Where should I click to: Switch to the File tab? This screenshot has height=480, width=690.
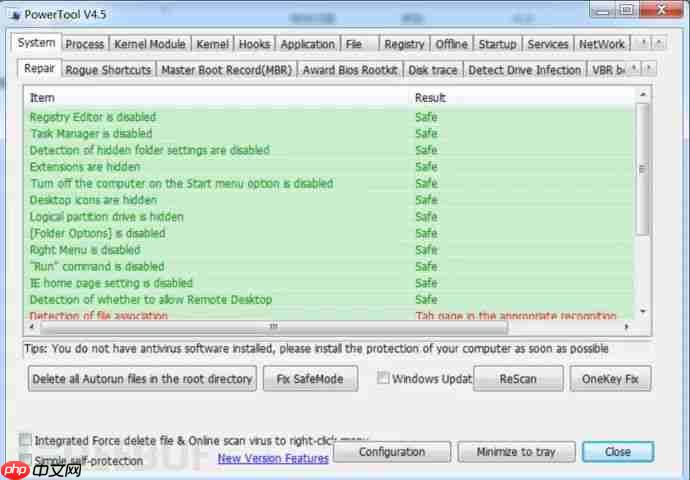click(x=360, y=44)
